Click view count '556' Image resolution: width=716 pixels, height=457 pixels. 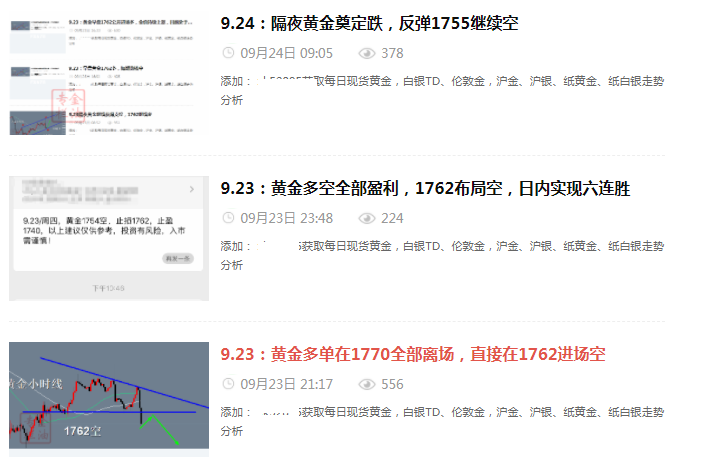point(392,384)
